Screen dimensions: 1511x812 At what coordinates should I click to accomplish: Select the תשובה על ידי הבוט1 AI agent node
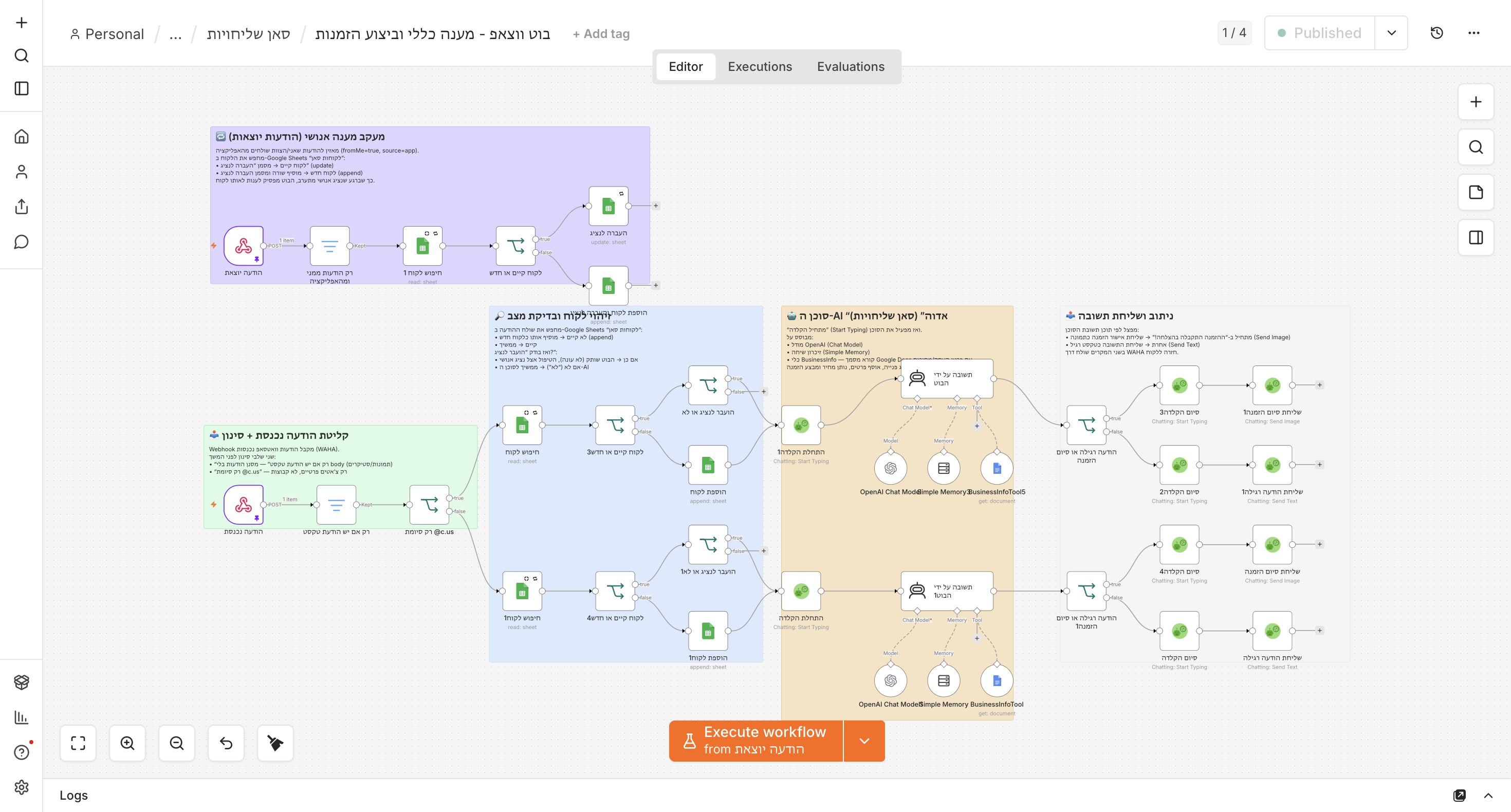click(947, 591)
